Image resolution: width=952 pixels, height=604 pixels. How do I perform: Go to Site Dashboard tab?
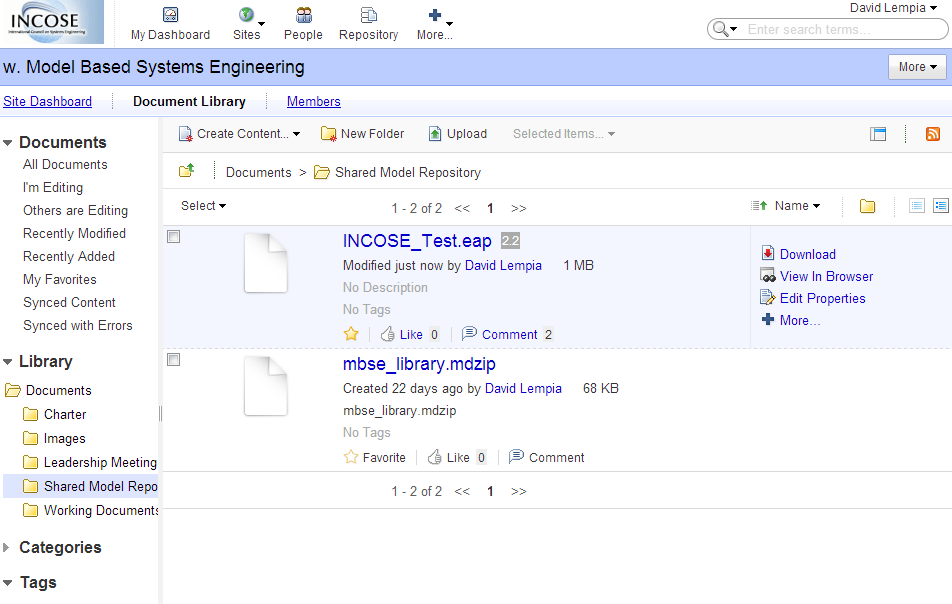pyautogui.click(x=47, y=101)
